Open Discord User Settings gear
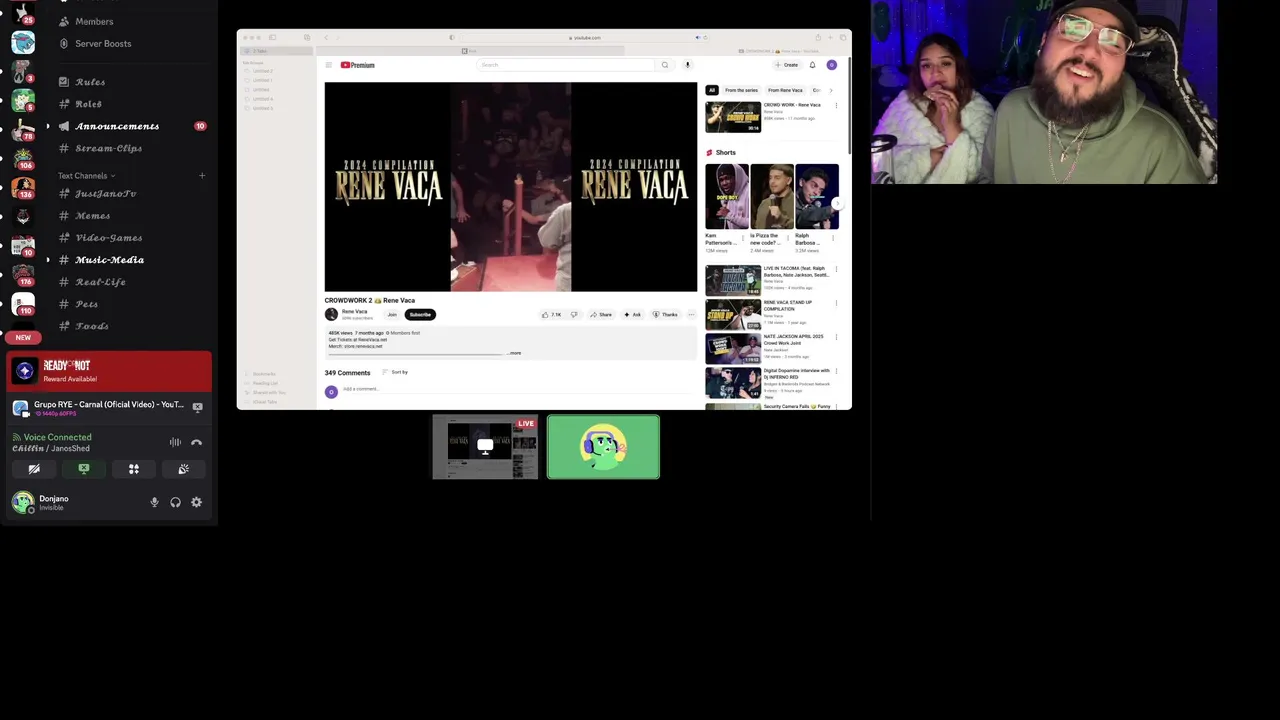The image size is (1280, 720). click(196, 502)
